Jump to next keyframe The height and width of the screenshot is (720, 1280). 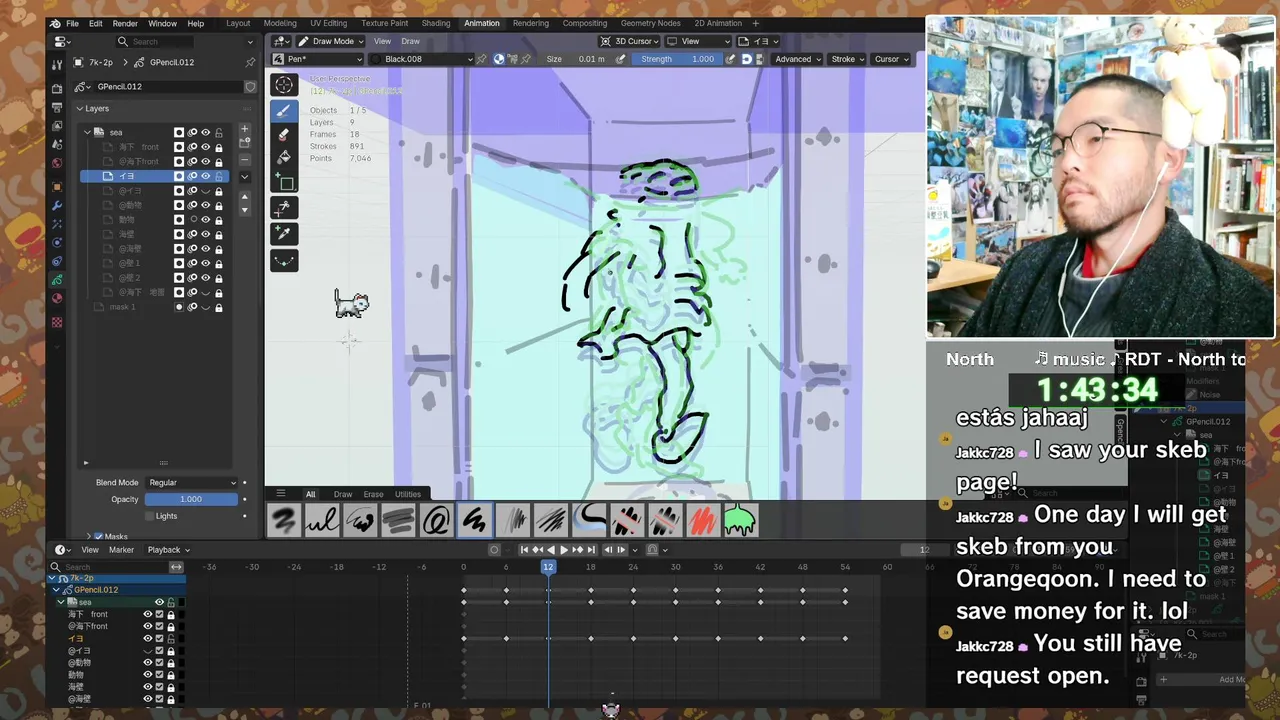pos(577,549)
